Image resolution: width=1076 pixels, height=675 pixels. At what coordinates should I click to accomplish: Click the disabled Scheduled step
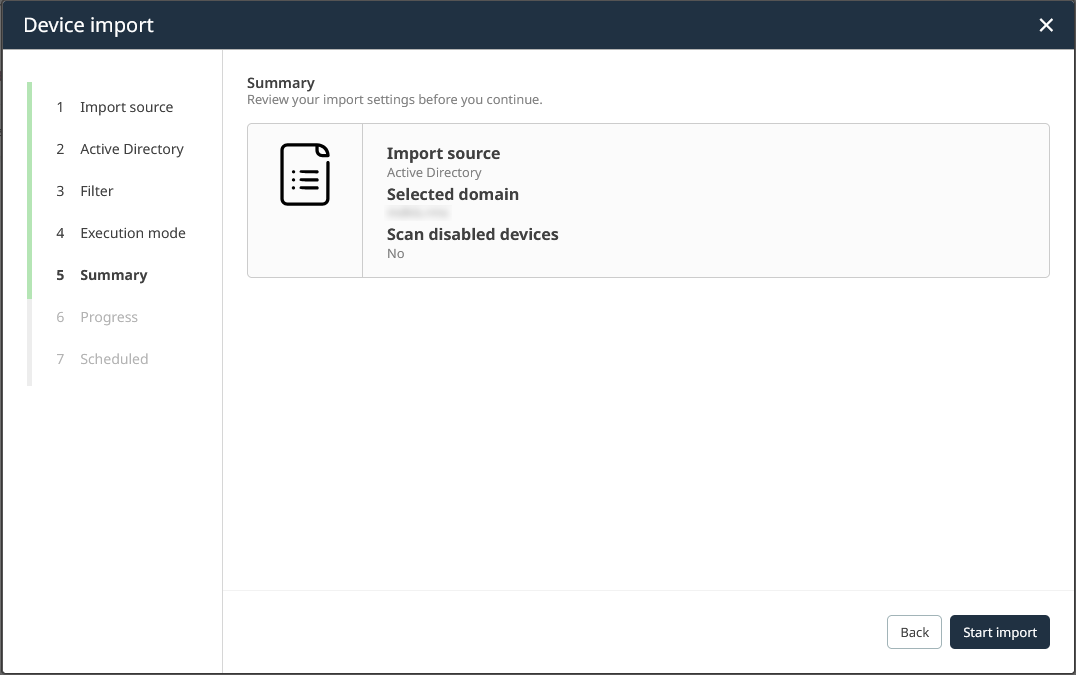(x=112, y=359)
